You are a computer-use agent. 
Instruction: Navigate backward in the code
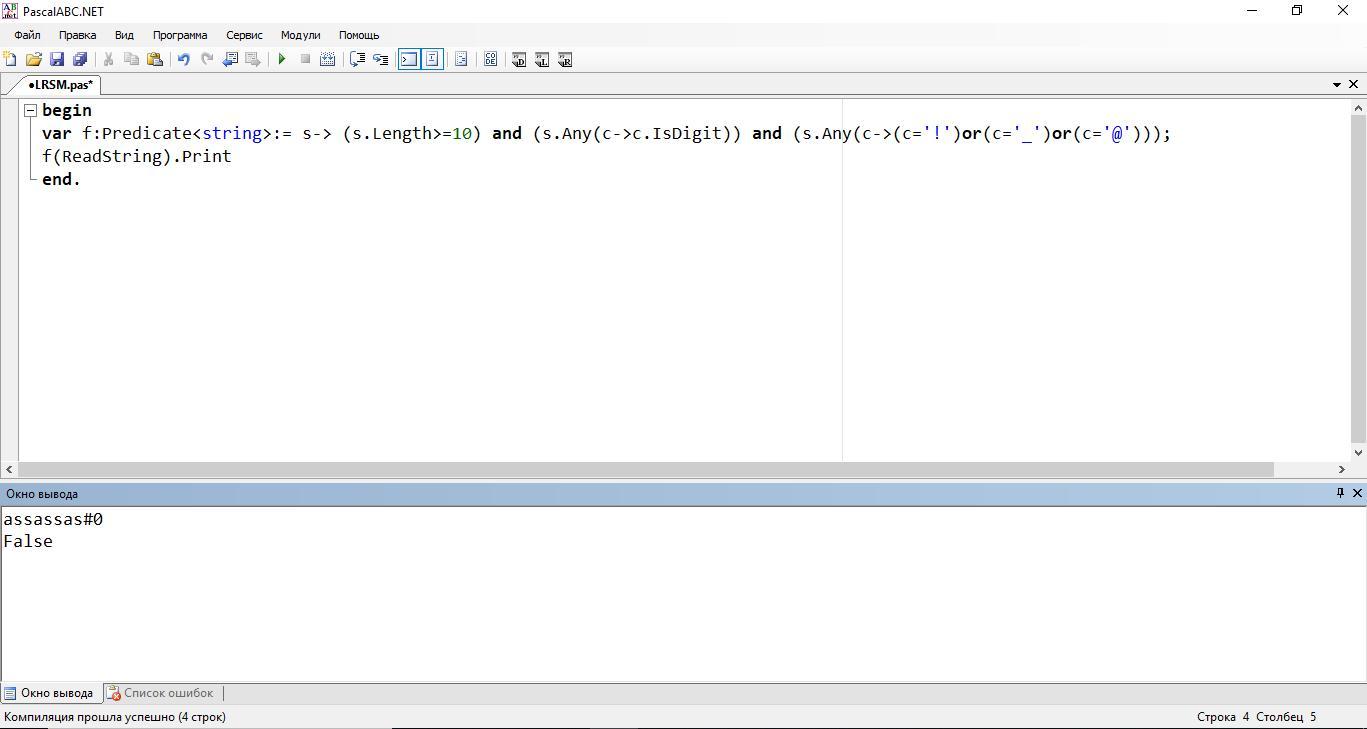(230, 60)
